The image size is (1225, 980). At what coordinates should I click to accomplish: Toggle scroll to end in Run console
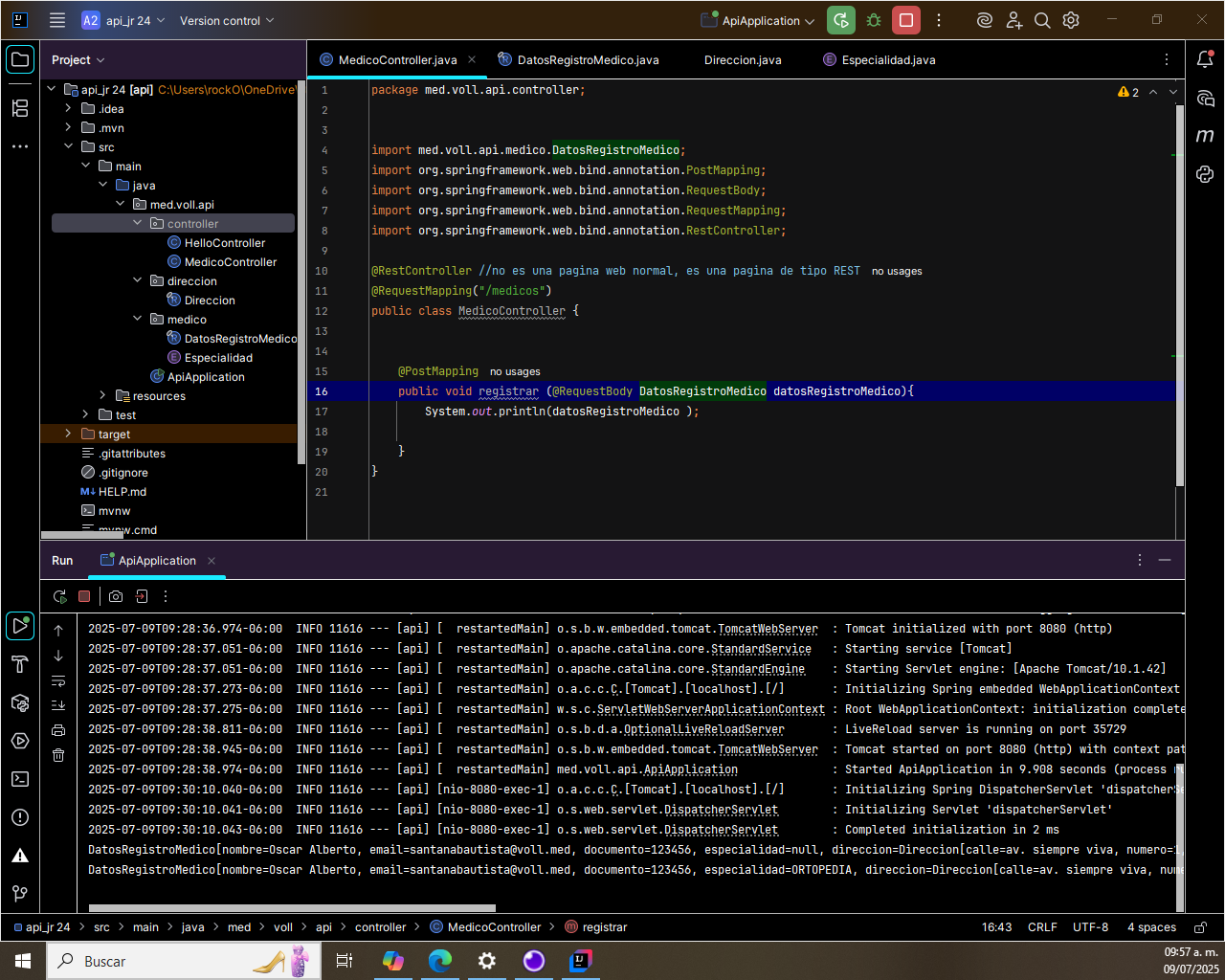tap(58, 705)
